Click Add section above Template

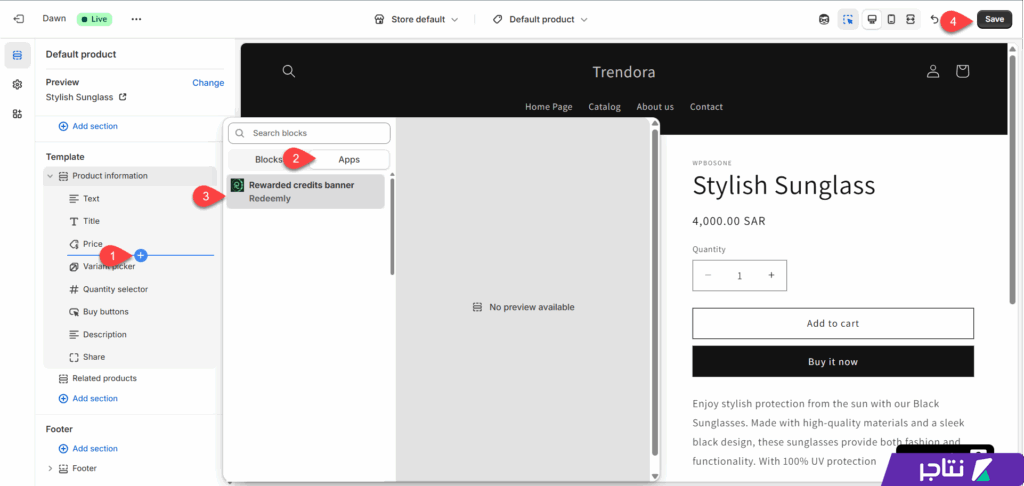(x=88, y=126)
